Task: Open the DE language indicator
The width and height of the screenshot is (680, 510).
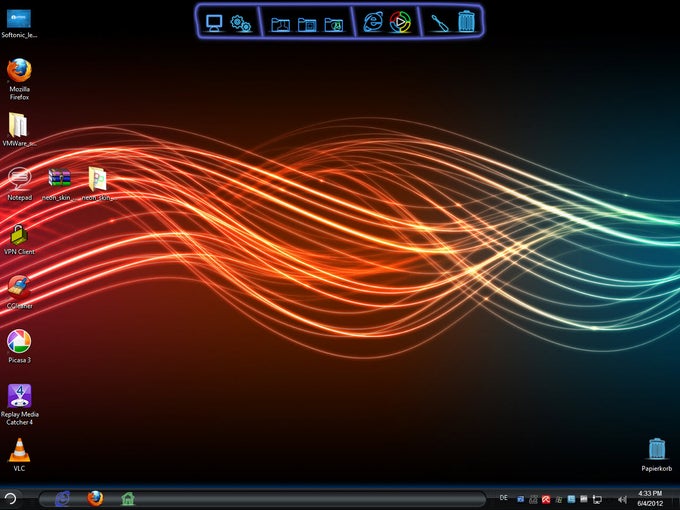Action: click(503, 498)
